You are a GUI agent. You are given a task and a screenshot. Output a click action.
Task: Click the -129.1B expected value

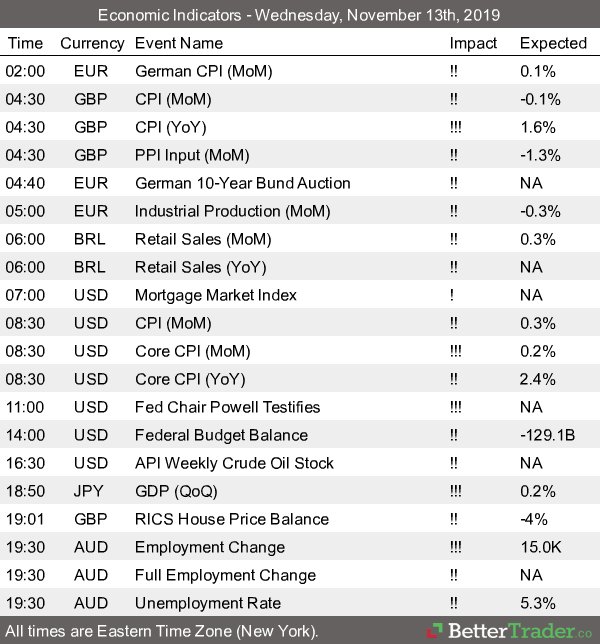(547, 435)
